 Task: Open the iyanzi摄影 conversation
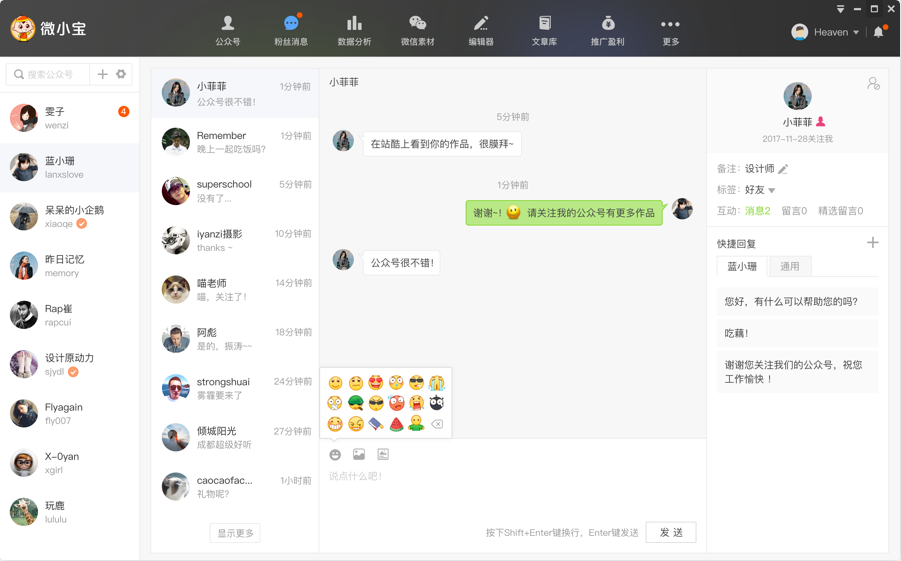tap(235, 240)
